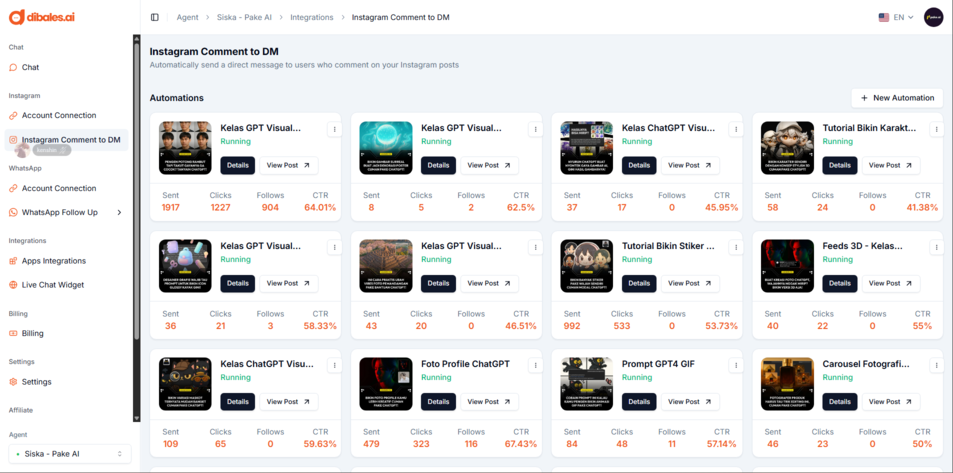
Task: Expand the WhatsApp Follow Up chevron
Action: pyautogui.click(x=119, y=212)
